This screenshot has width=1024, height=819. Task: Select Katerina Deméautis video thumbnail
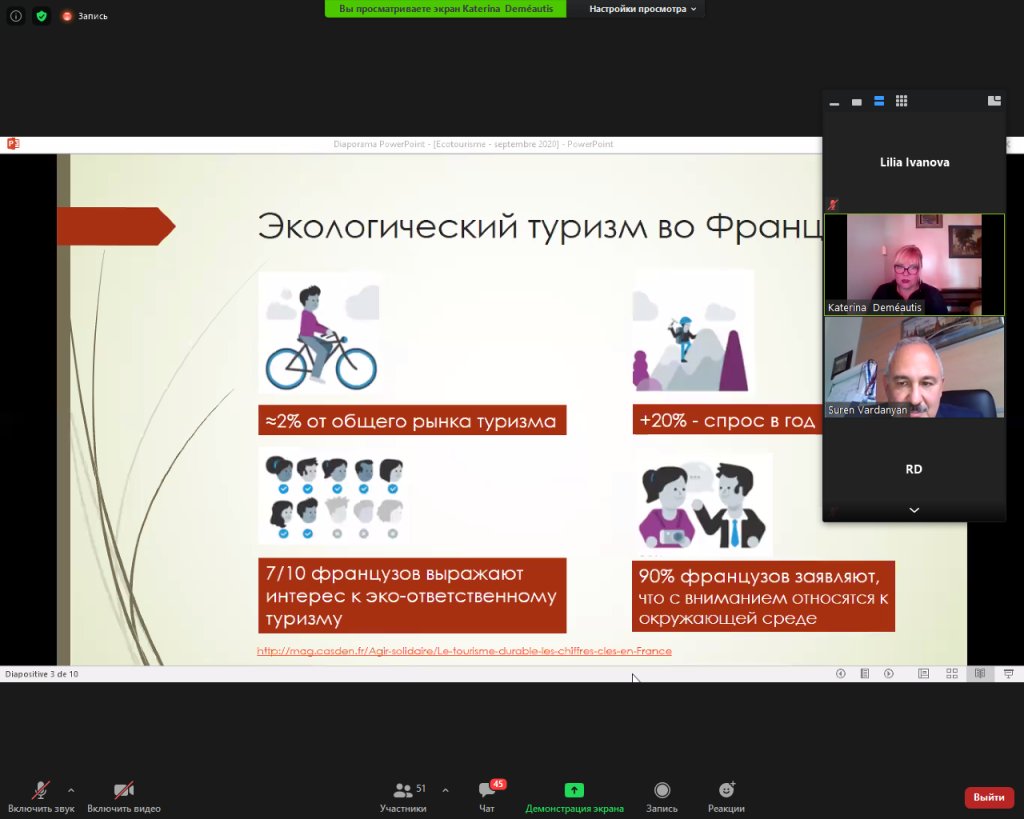[x=914, y=264]
